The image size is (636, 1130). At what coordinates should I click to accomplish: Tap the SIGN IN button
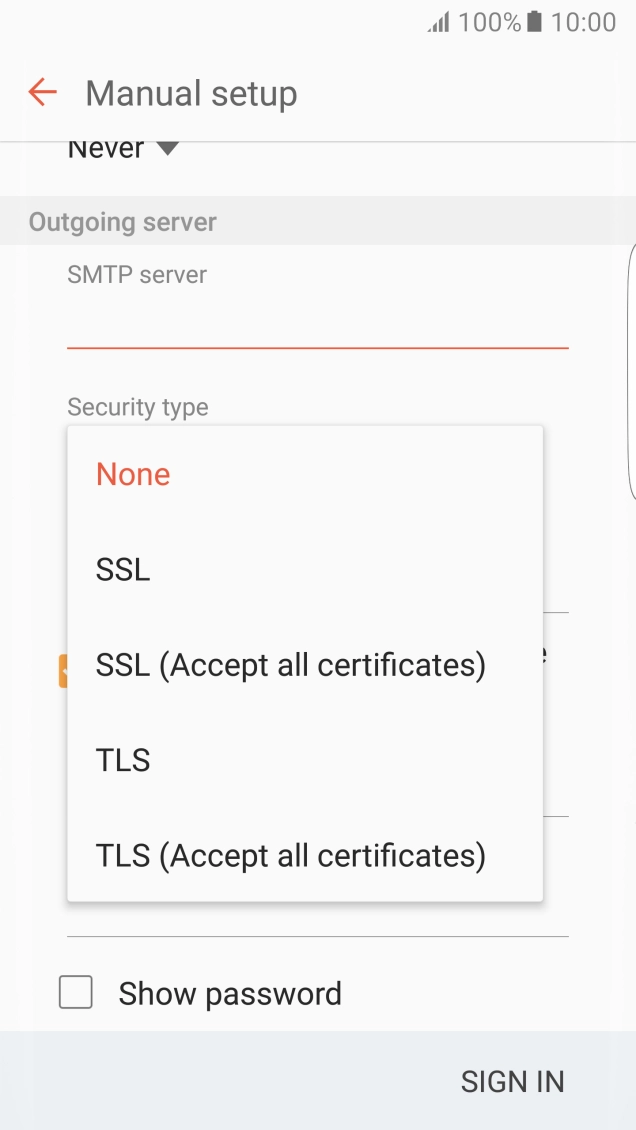click(512, 1081)
